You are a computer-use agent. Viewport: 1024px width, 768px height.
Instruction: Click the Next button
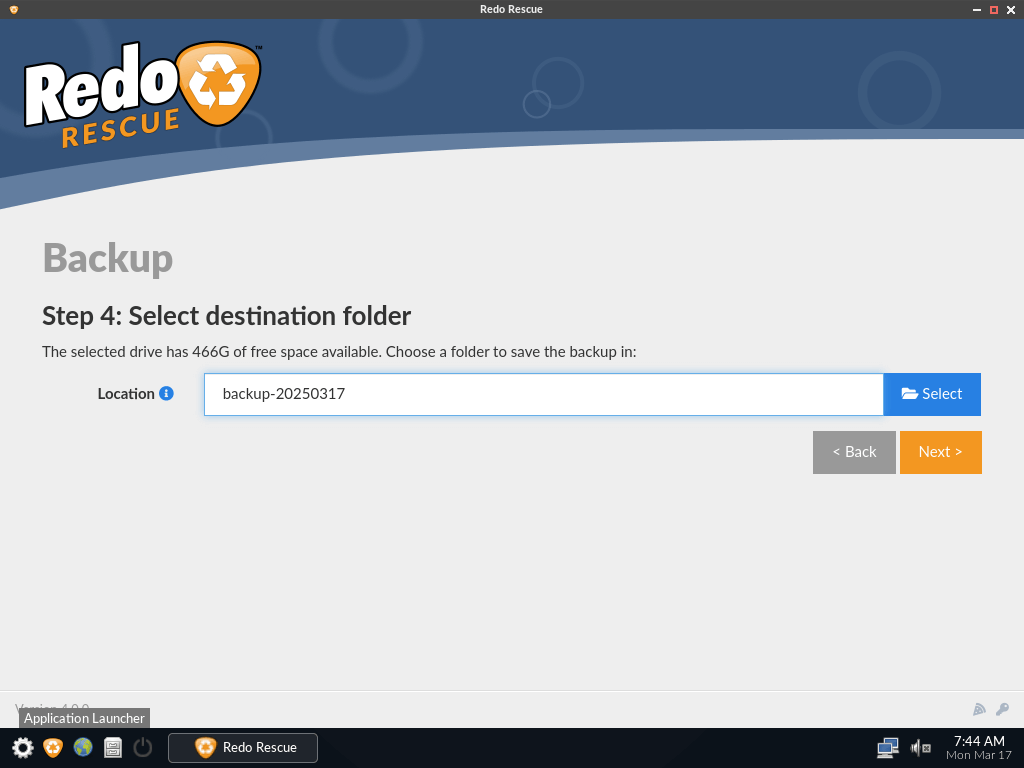tap(940, 452)
